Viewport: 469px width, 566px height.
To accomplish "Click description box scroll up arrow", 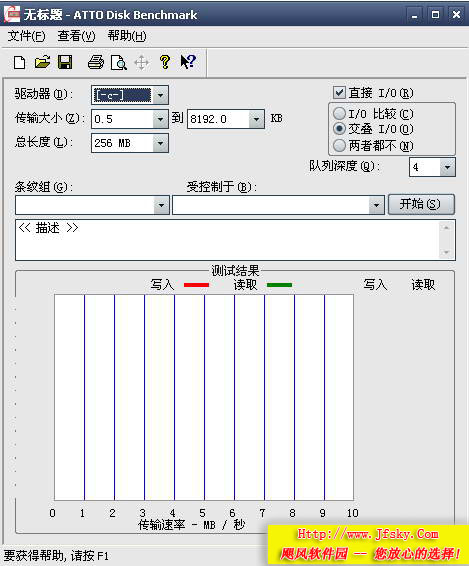I will [x=447, y=227].
